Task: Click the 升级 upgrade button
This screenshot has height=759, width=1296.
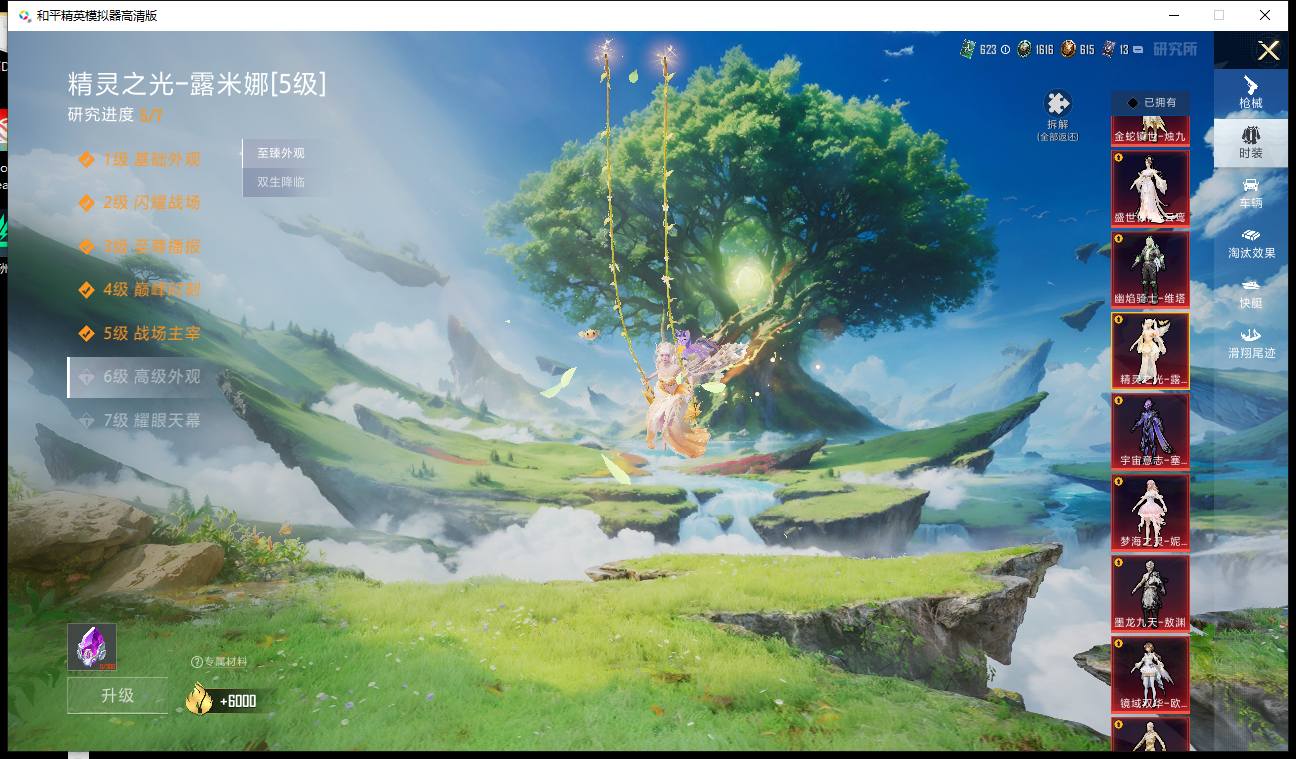Action: (117, 695)
